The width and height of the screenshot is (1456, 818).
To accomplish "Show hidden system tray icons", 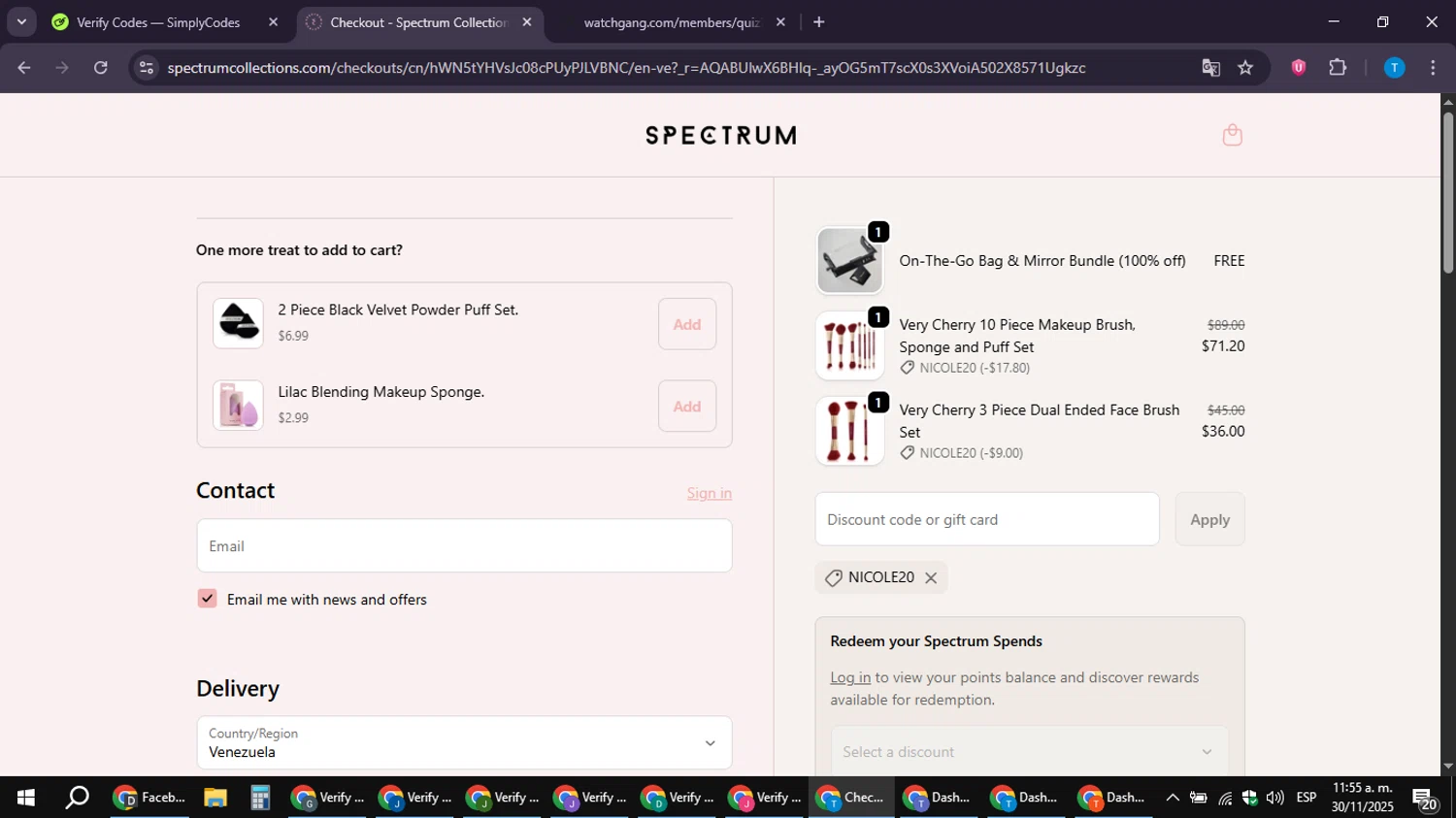I will click(x=1173, y=798).
